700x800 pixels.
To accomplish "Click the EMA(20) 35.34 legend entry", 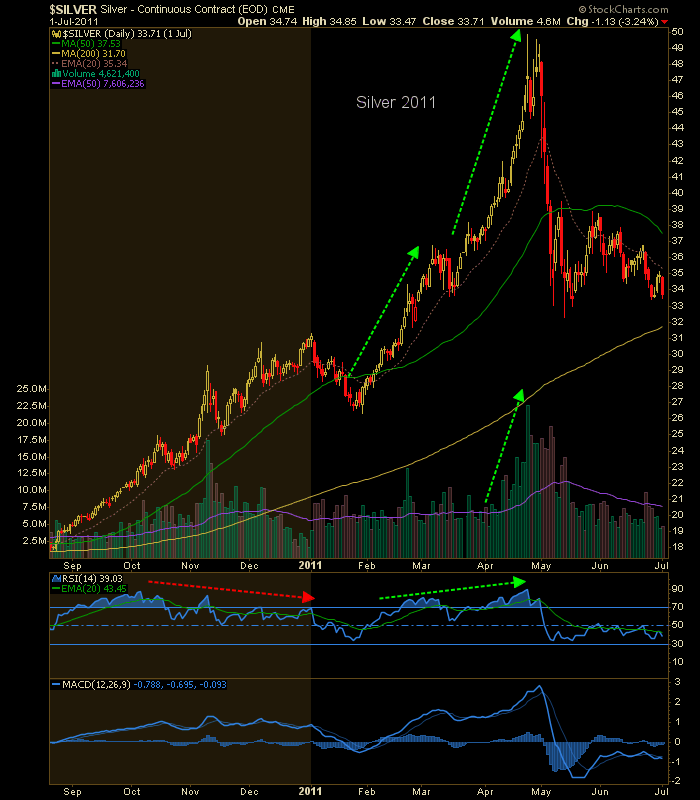I will tap(94, 64).
